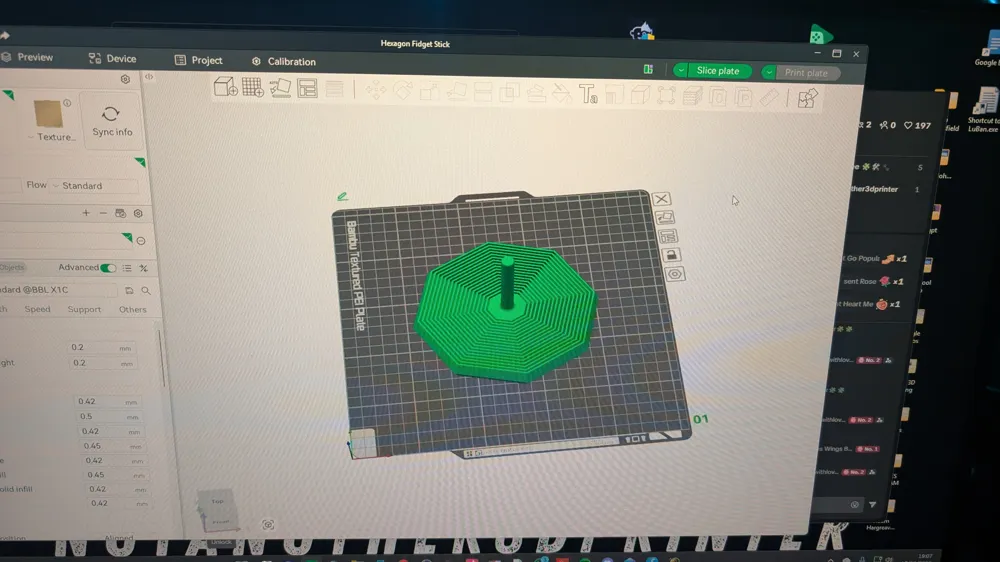Select the Mesh boolean tool icon

pos(509,93)
